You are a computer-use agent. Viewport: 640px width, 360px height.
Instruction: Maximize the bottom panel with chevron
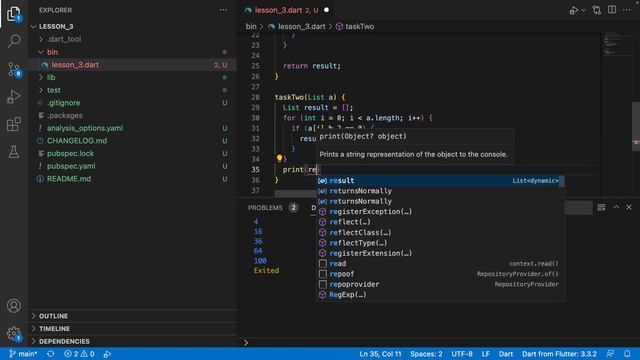coord(616,207)
